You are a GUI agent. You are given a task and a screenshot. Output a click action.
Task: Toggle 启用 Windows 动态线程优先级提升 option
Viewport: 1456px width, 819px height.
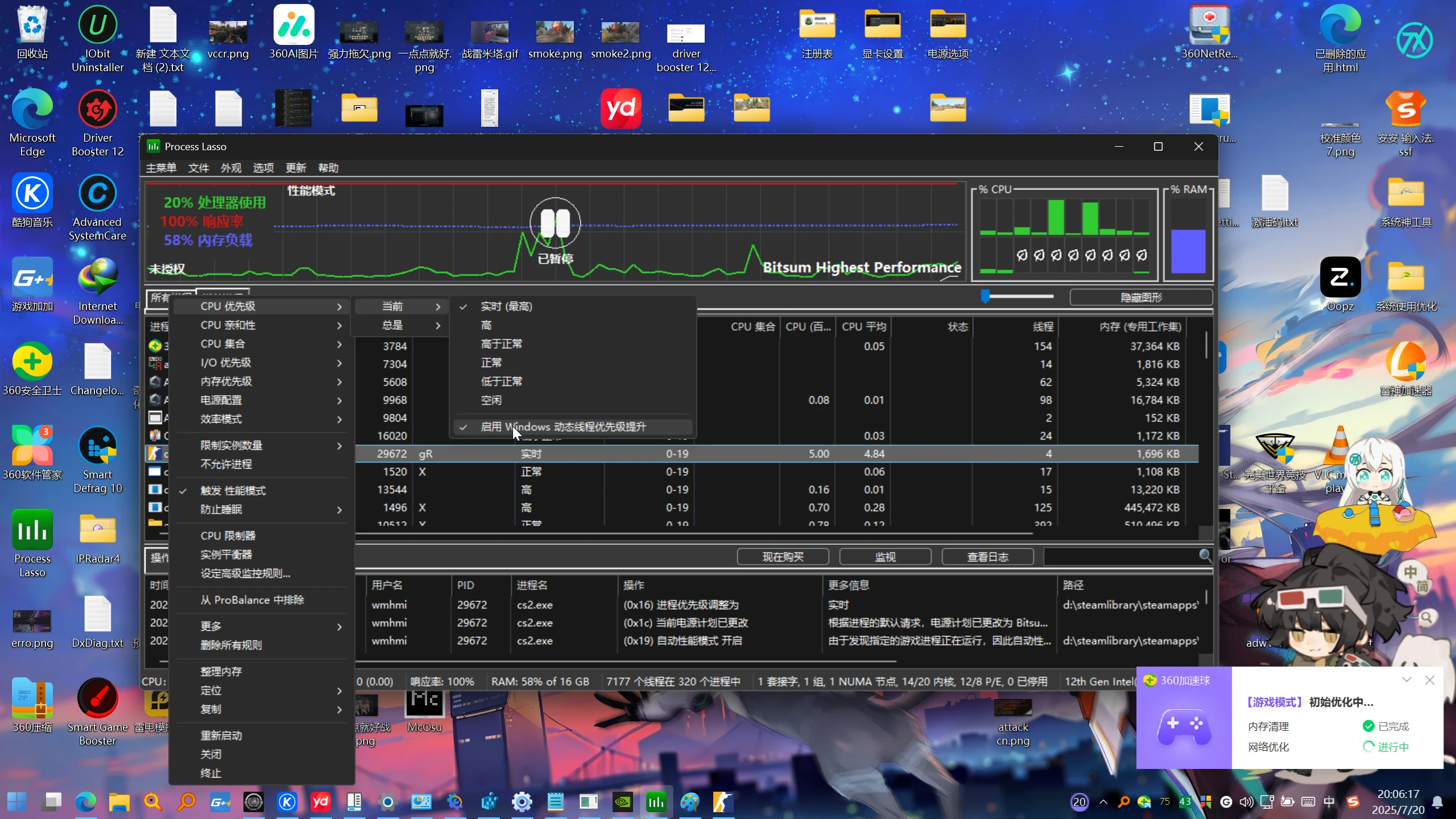[x=563, y=427]
